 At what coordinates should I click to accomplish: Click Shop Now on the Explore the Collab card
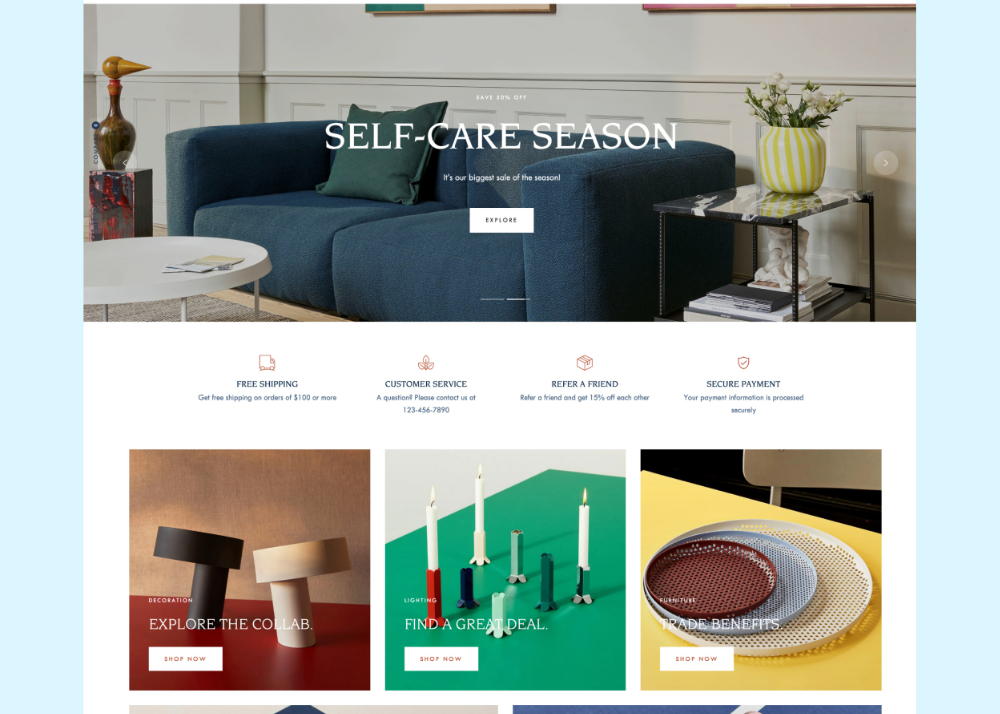coord(186,659)
